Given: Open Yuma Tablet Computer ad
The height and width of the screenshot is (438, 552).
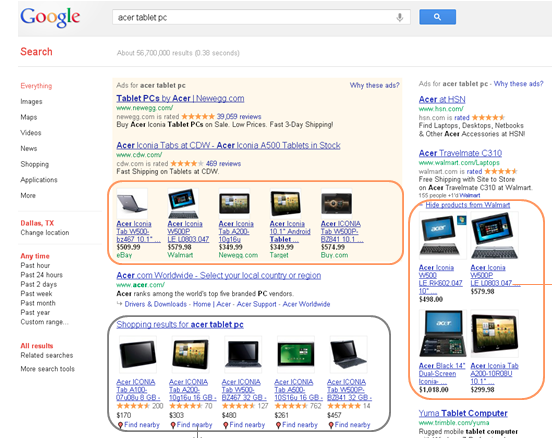Looking at the screenshot, I should pyautogui.click(x=463, y=413).
